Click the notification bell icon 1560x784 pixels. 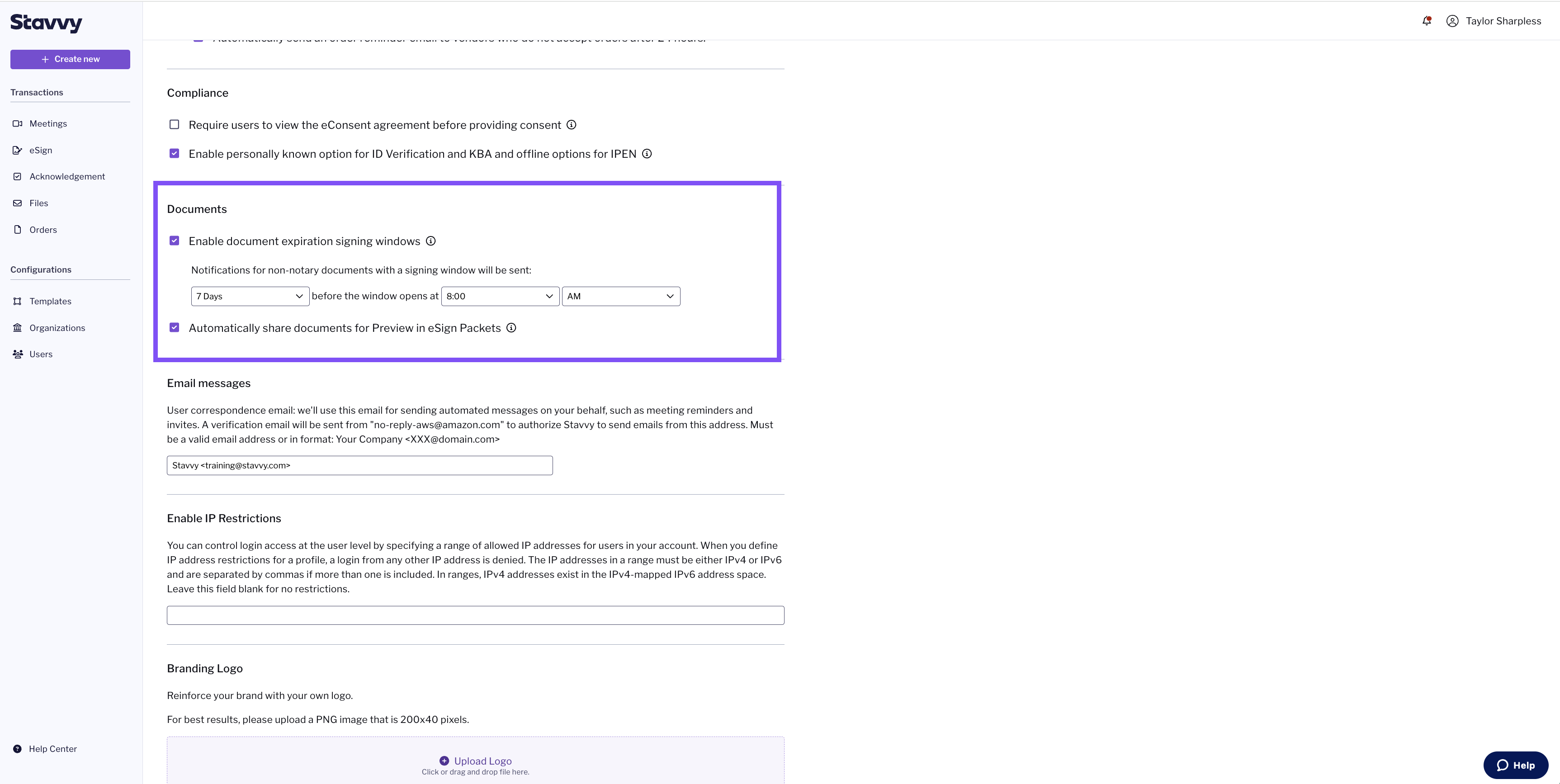click(x=1427, y=20)
